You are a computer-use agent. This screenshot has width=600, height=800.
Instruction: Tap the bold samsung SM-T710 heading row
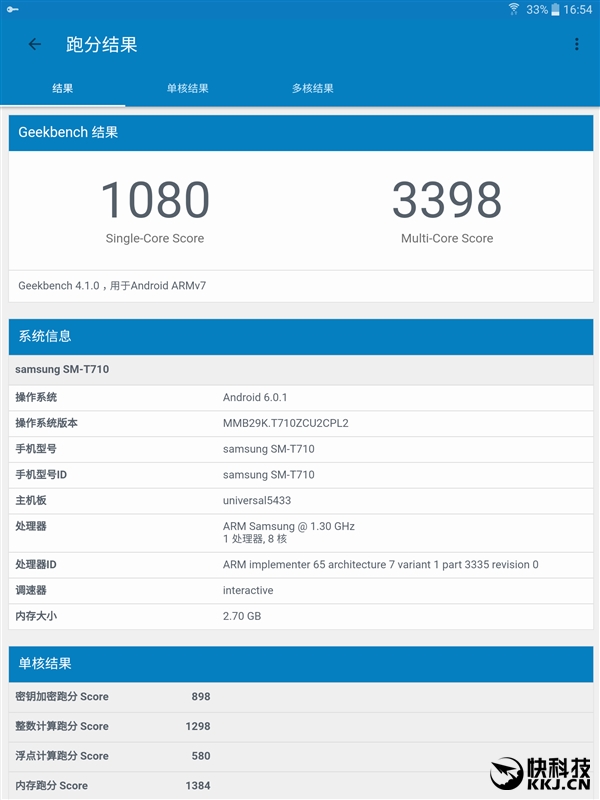[301, 369]
